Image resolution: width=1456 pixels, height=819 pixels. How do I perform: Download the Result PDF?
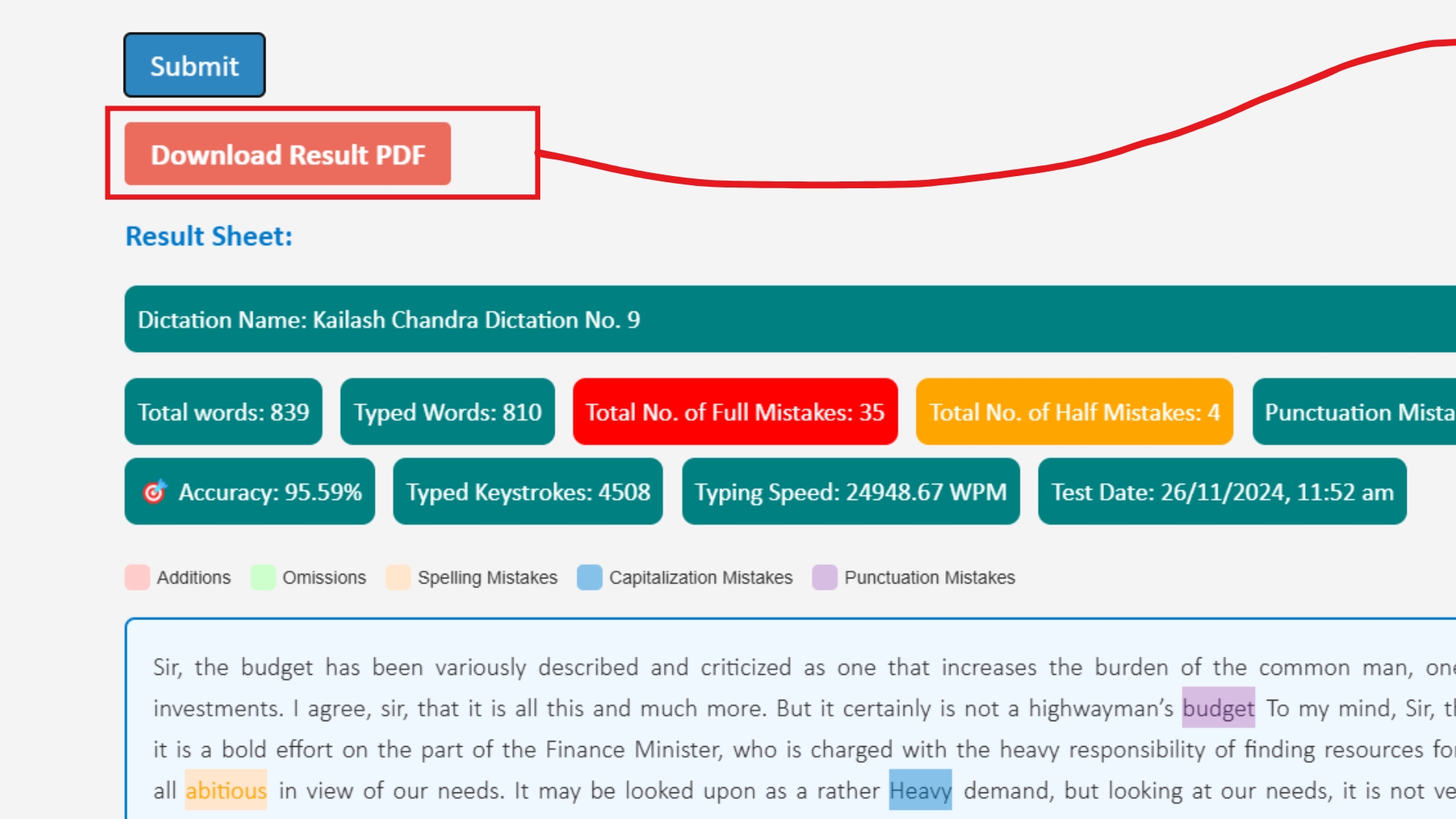(288, 154)
